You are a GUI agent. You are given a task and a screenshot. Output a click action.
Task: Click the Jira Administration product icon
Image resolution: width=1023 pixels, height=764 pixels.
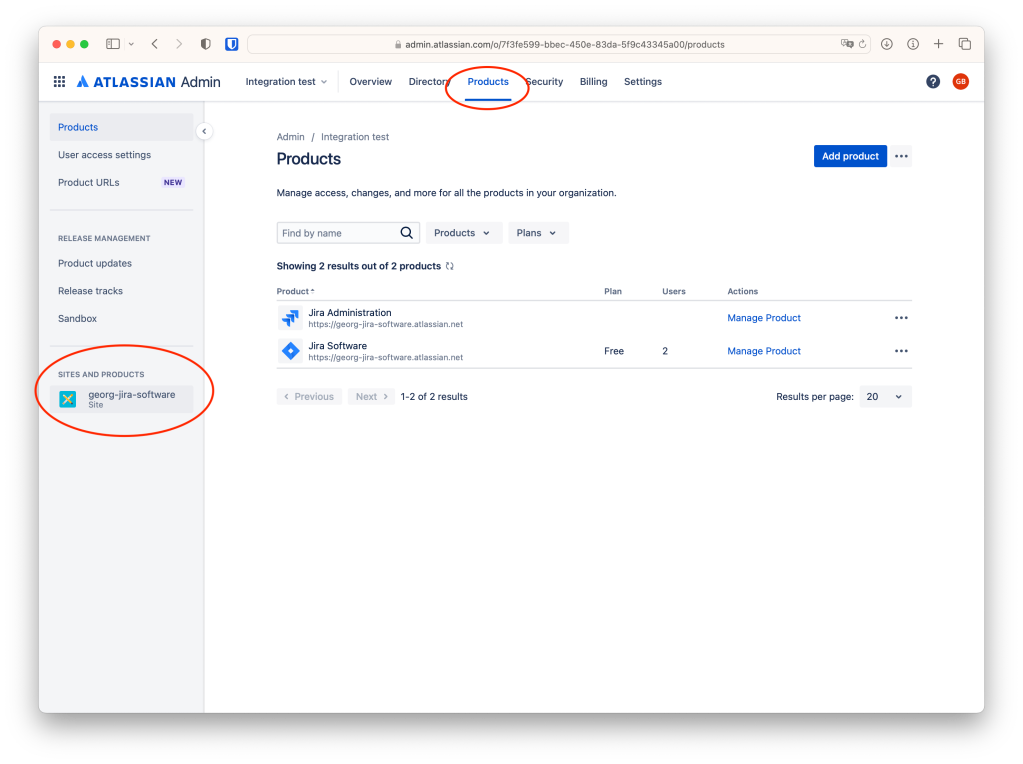click(x=290, y=318)
